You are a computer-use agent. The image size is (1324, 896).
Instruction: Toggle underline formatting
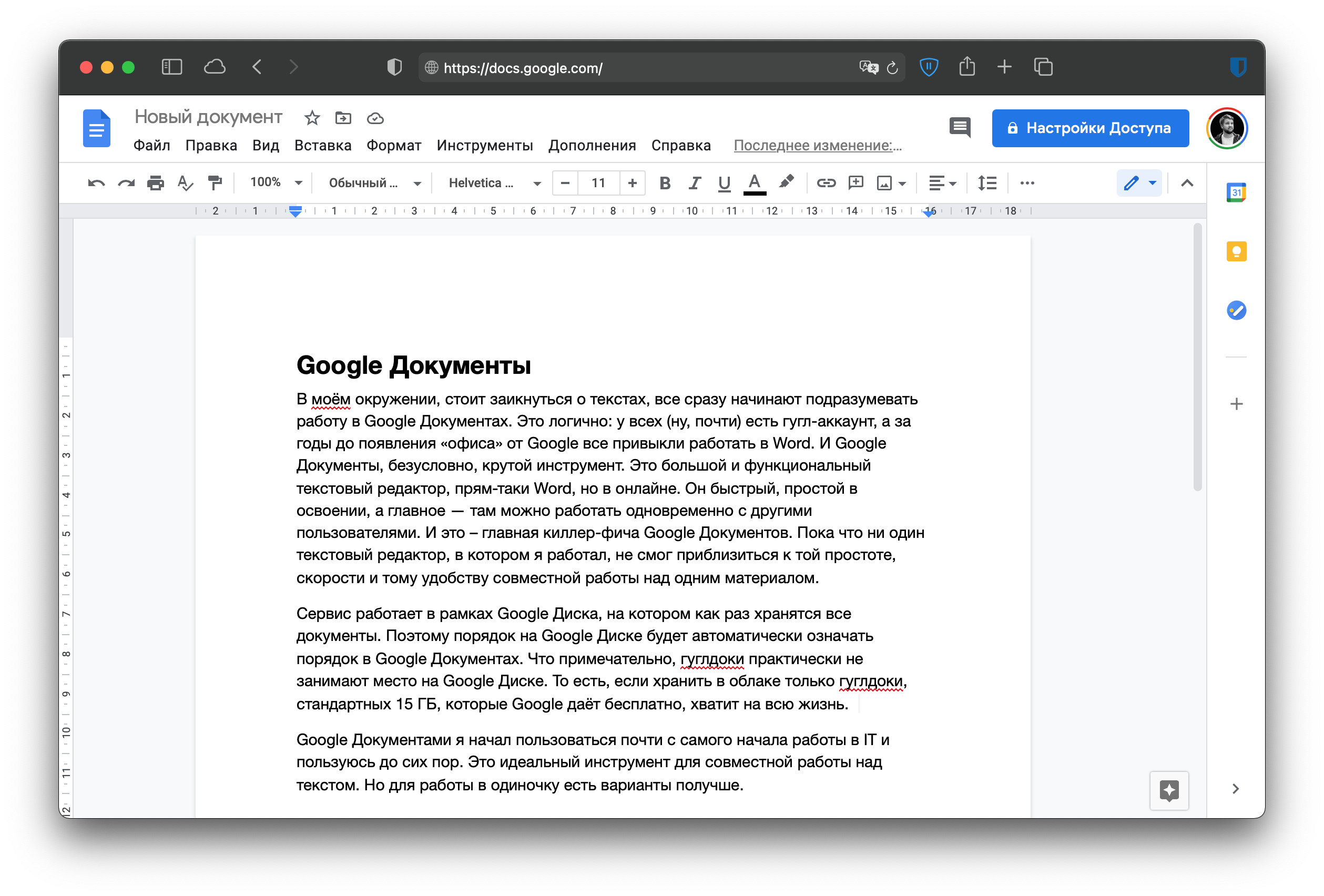point(724,184)
